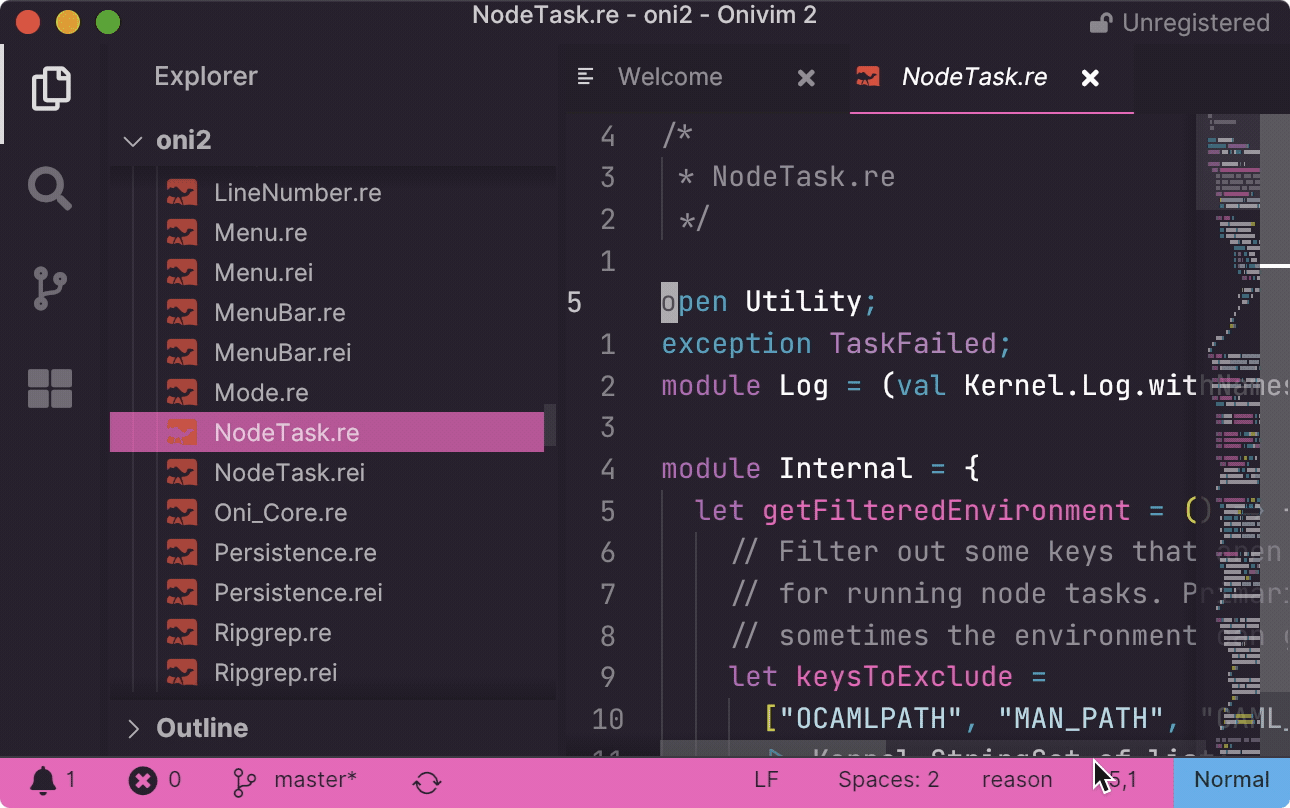The image size is (1290, 808).
Task: Click 'exception TaskFailed;' code line
Action: point(837,344)
